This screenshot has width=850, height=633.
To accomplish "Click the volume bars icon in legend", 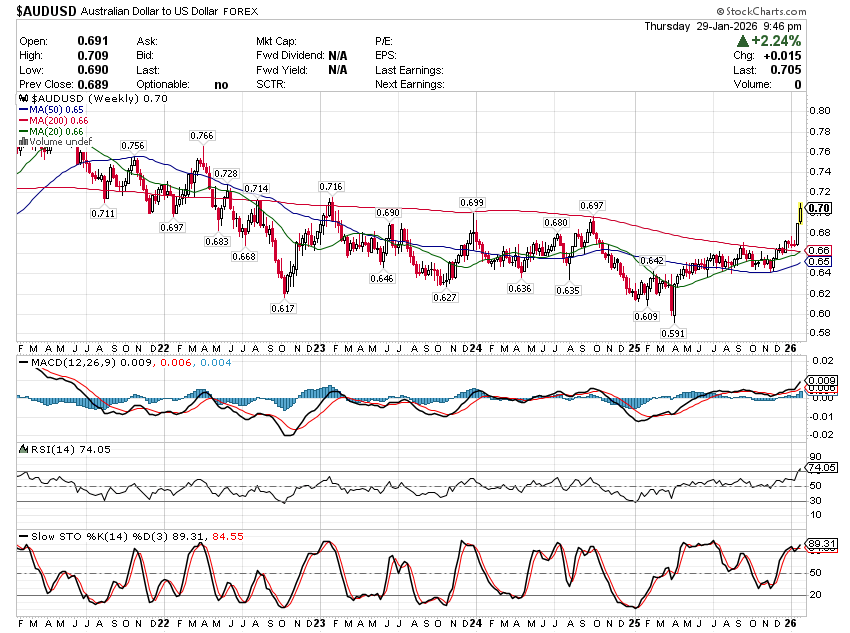I will tap(22, 143).
